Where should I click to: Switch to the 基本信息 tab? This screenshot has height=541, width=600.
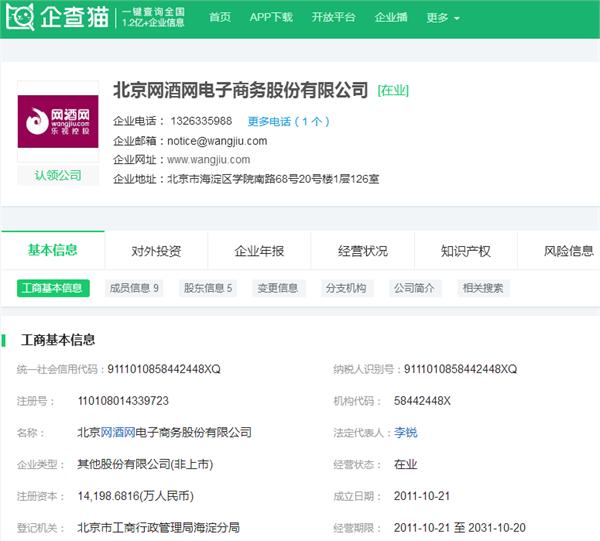52,251
